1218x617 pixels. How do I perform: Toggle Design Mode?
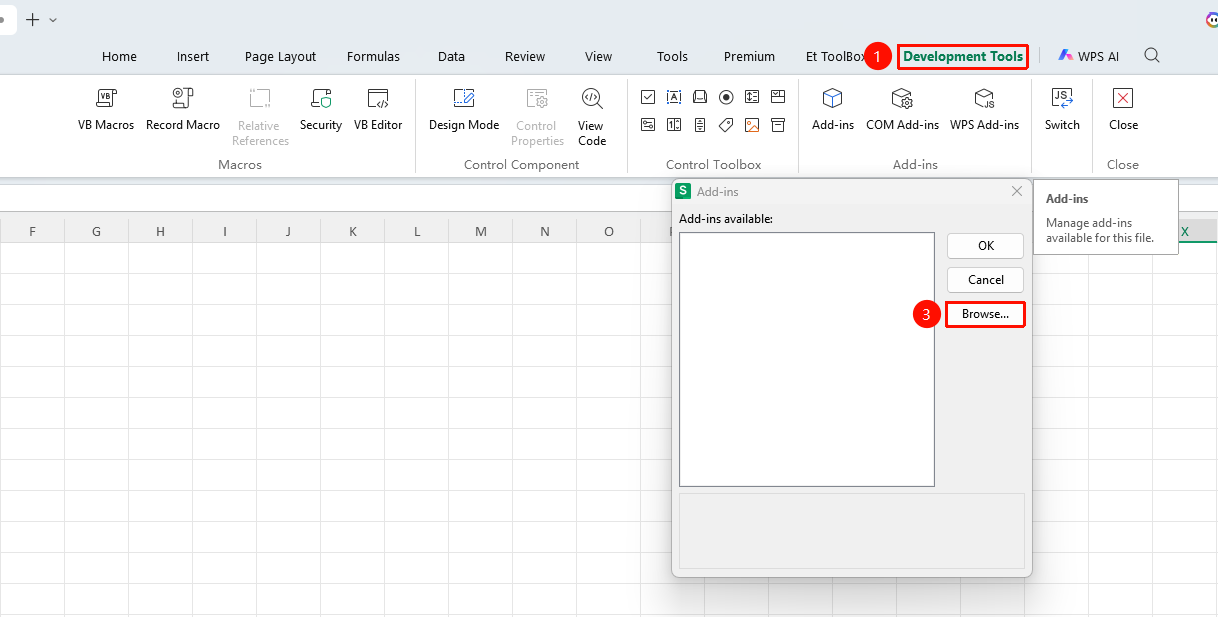coord(464,110)
